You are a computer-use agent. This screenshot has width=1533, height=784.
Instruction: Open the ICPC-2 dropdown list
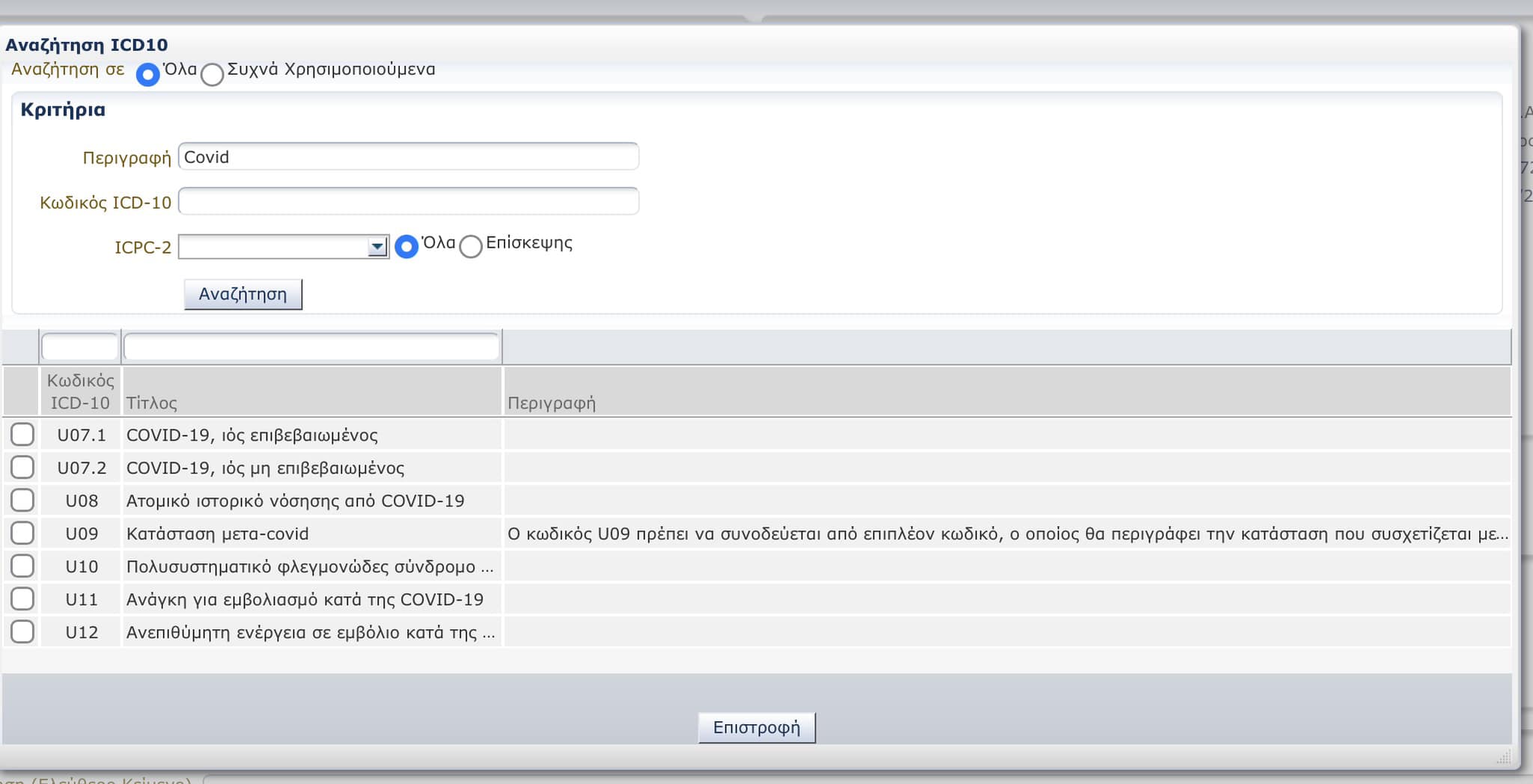[x=377, y=247]
